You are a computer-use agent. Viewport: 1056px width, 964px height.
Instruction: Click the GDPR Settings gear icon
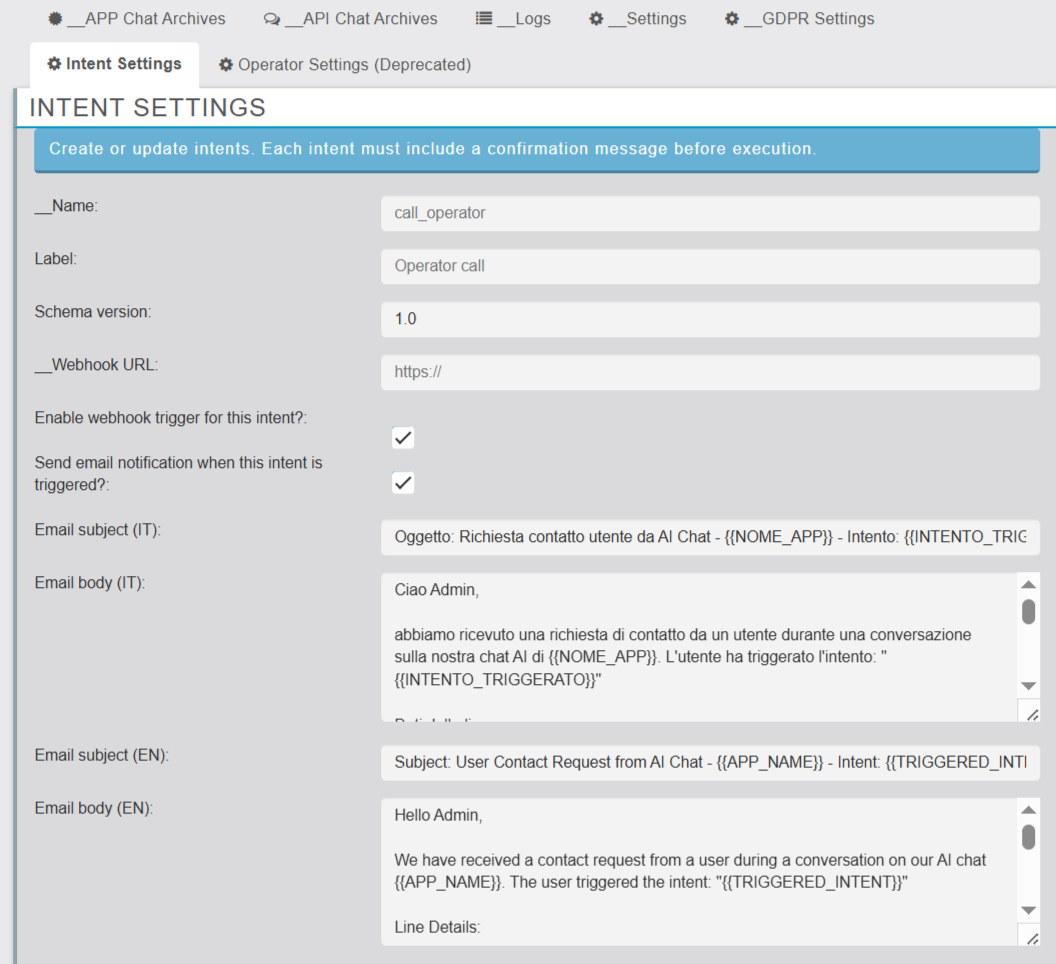(732, 19)
